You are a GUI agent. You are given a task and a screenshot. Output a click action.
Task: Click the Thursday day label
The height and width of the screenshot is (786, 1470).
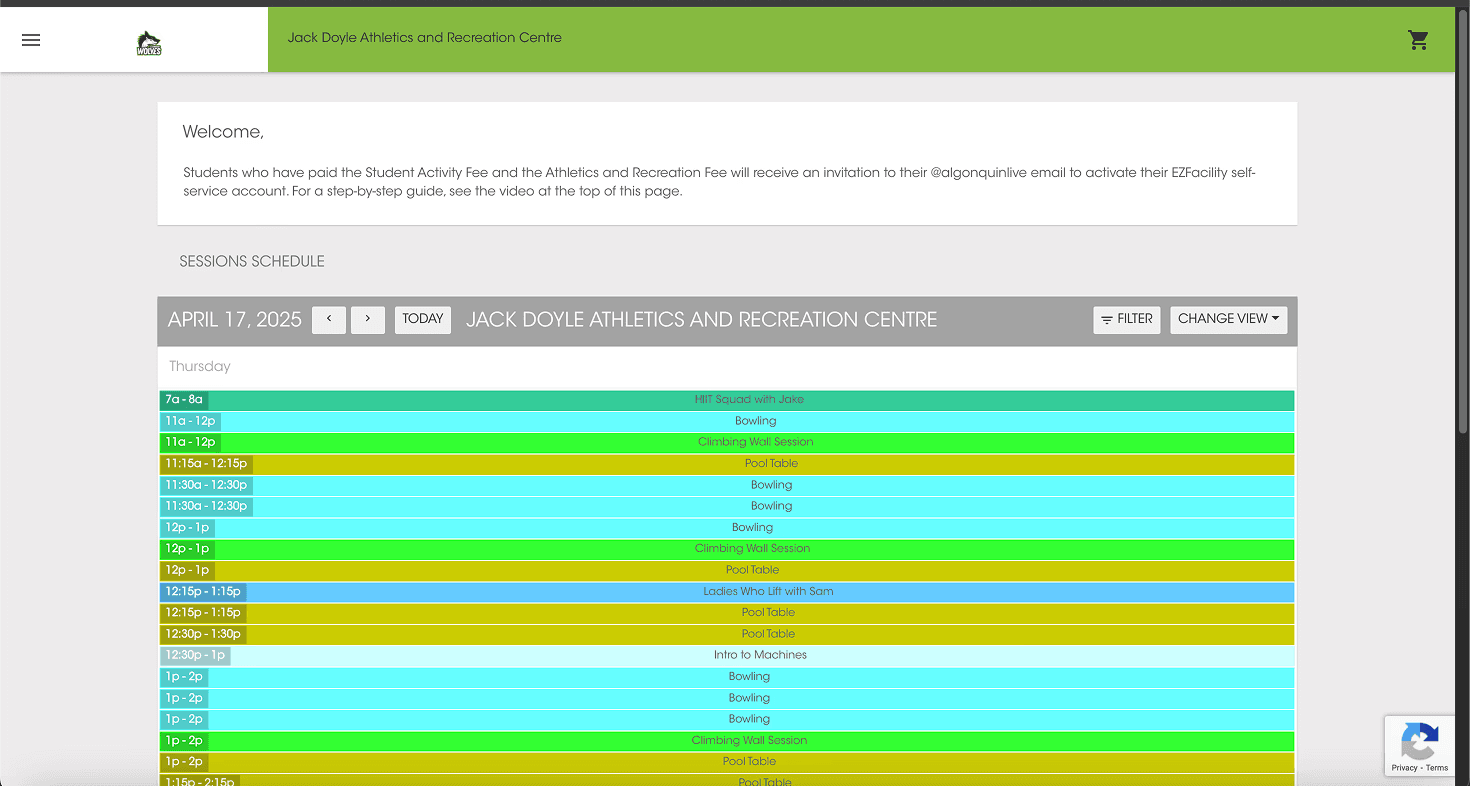click(x=200, y=367)
